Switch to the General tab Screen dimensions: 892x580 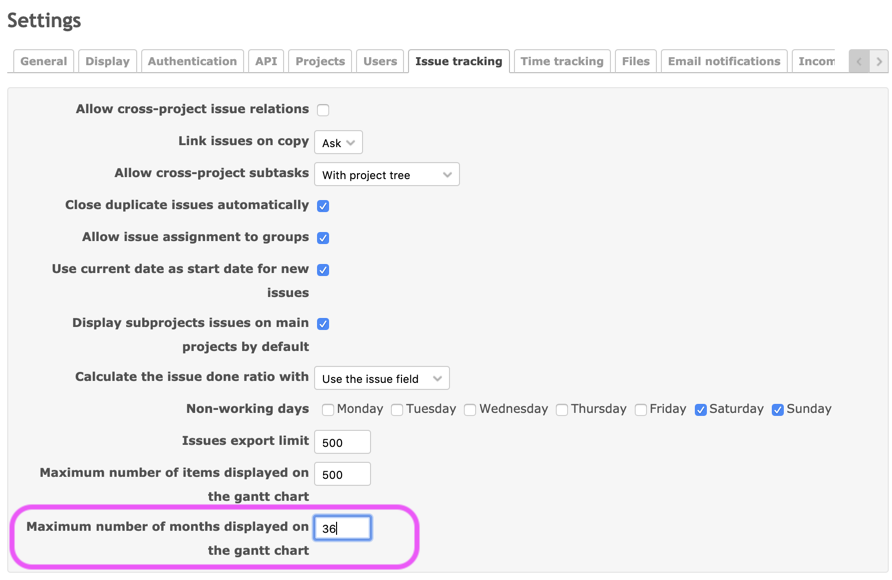44,61
